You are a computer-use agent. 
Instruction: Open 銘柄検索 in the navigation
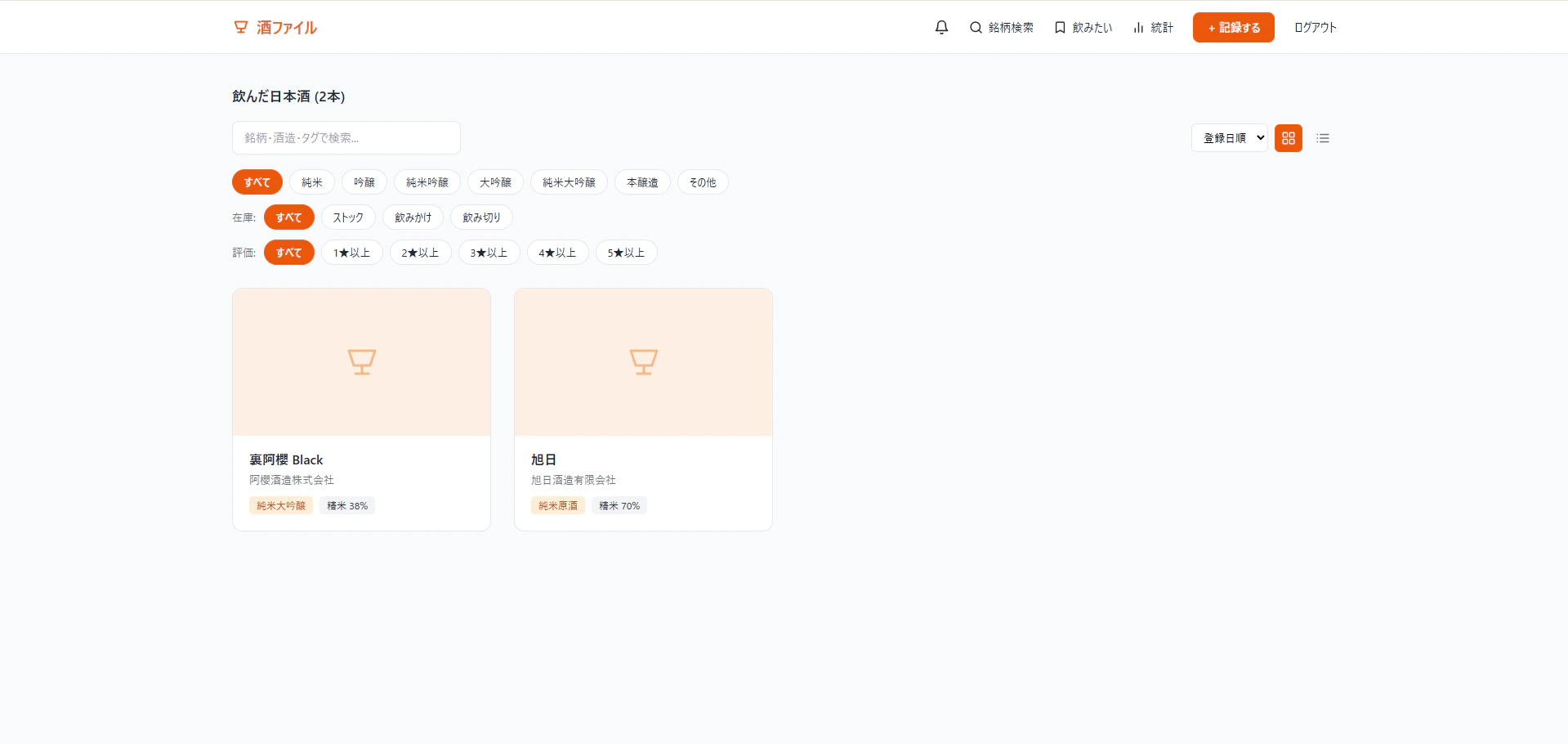click(1001, 27)
